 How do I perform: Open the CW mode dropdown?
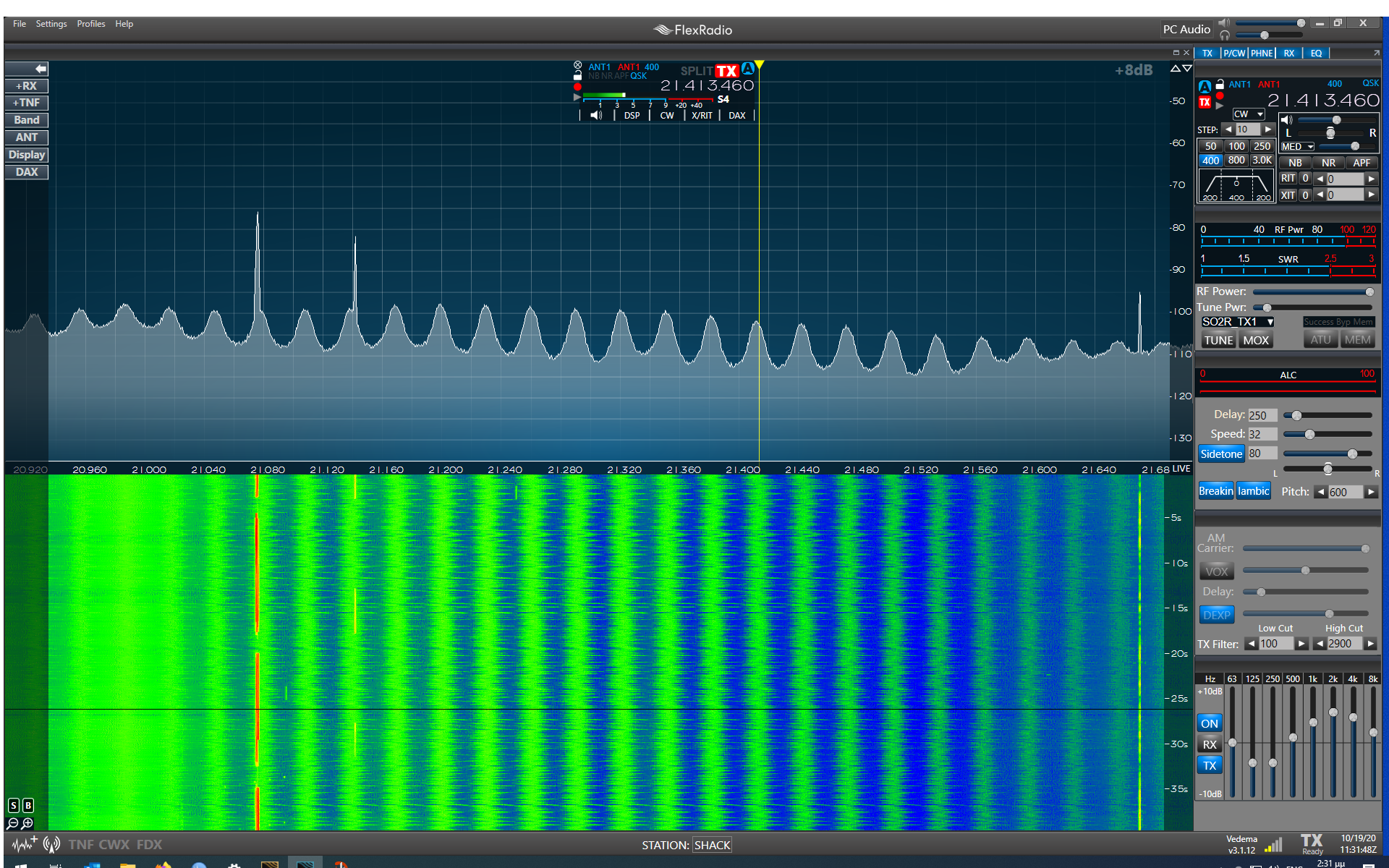(x=1249, y=114)
